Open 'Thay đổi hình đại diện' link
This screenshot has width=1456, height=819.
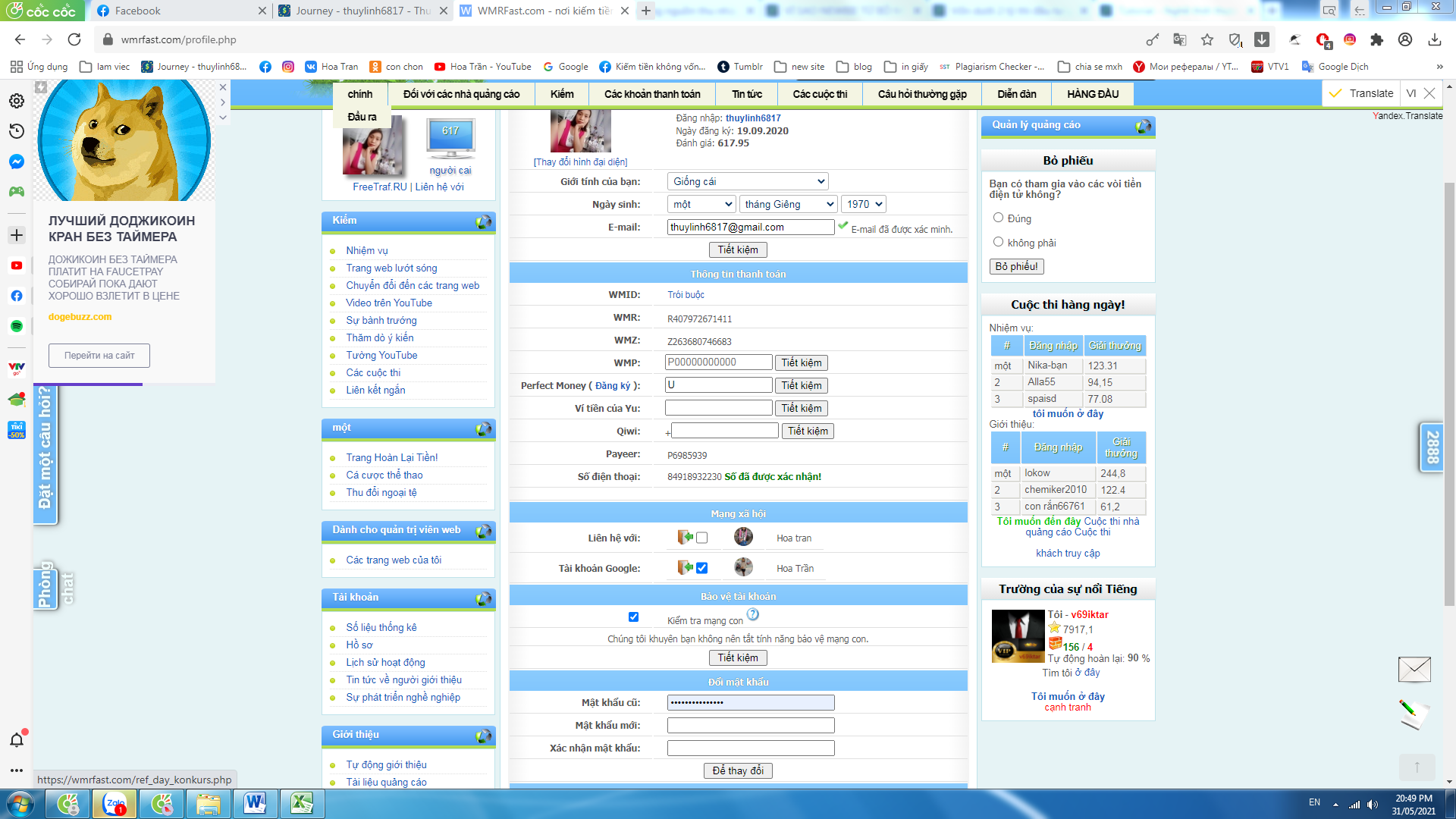580,162
